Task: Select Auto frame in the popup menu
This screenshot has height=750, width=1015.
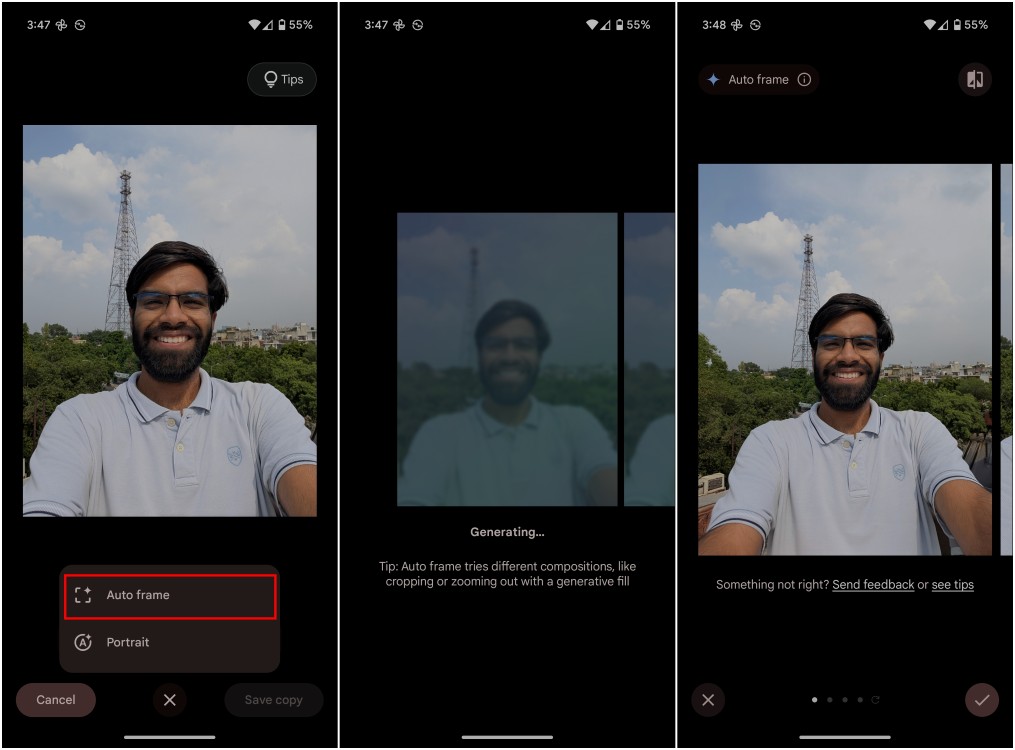Action: (x=169, y=595)
